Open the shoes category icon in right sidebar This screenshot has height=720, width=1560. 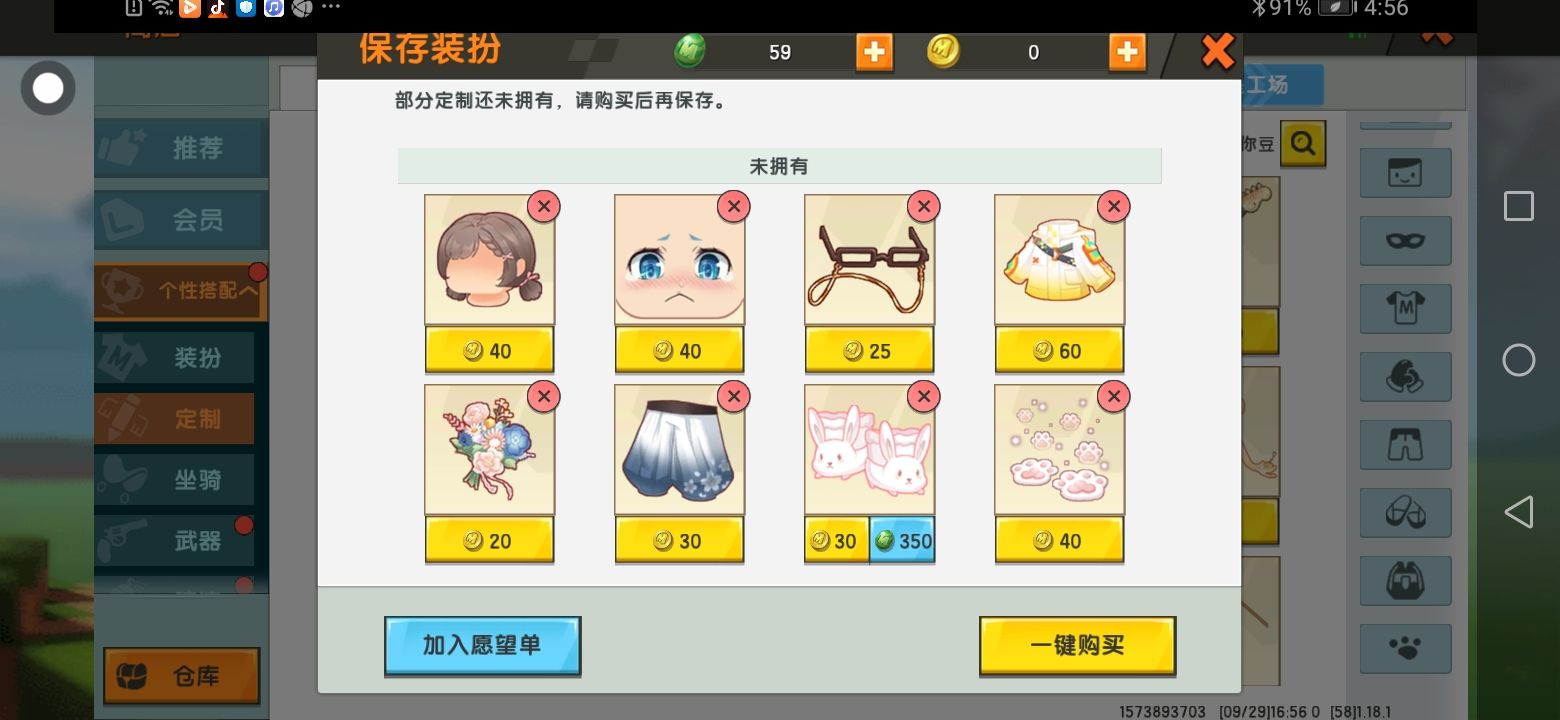pyautogui.click(x=1405, y=513)
